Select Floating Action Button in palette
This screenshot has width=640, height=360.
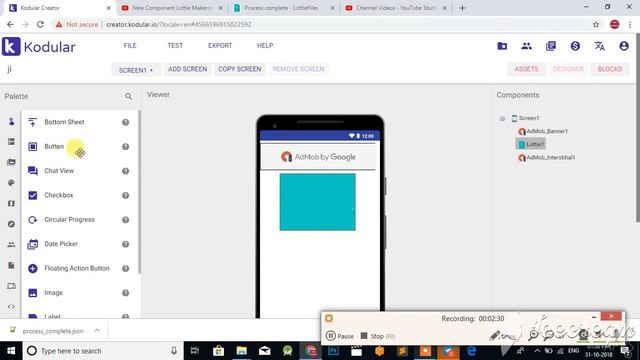pyautogui.click(x=77, y=268)
